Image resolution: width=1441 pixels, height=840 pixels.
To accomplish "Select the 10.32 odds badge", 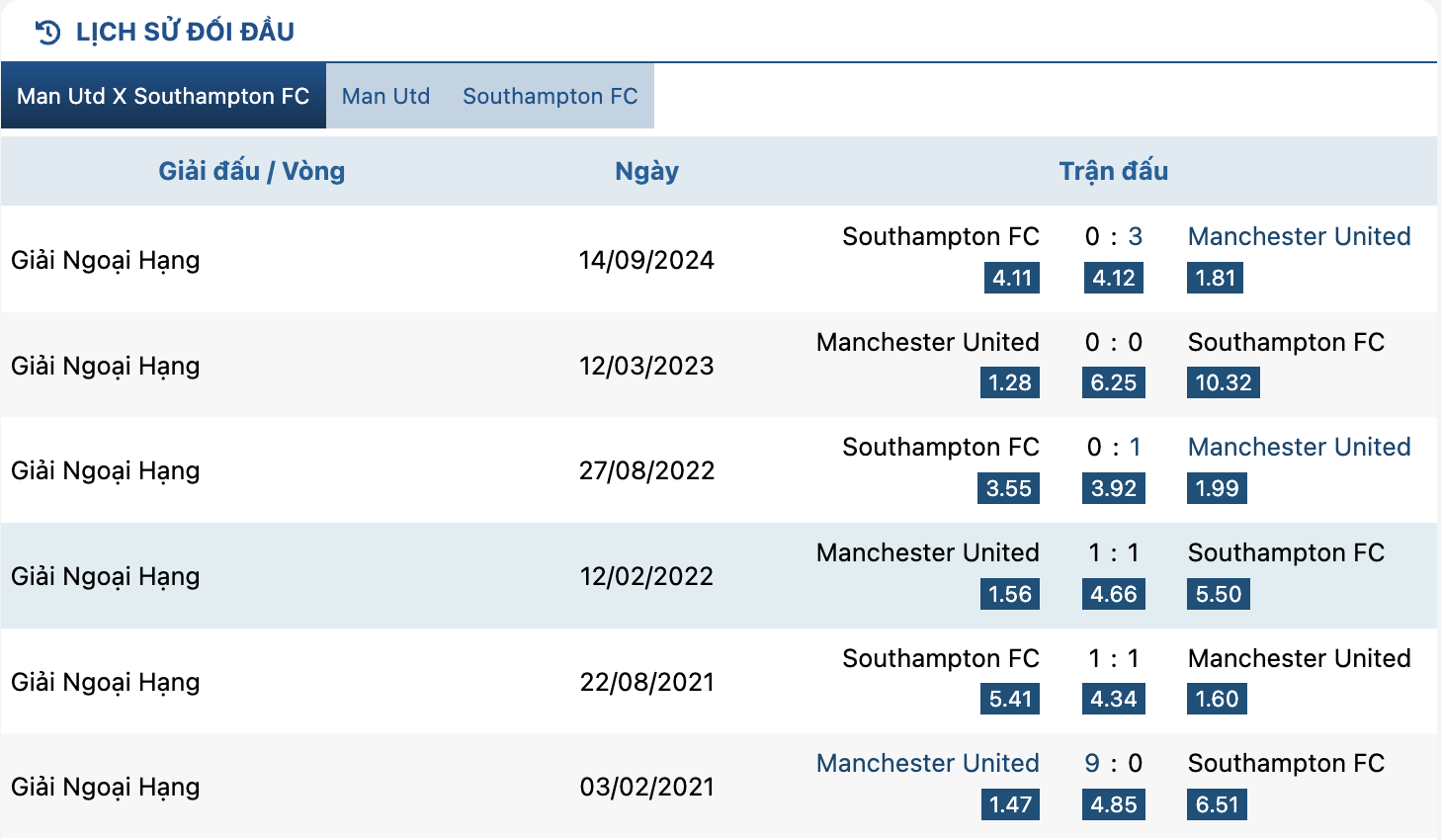I will pos(1224,382).
